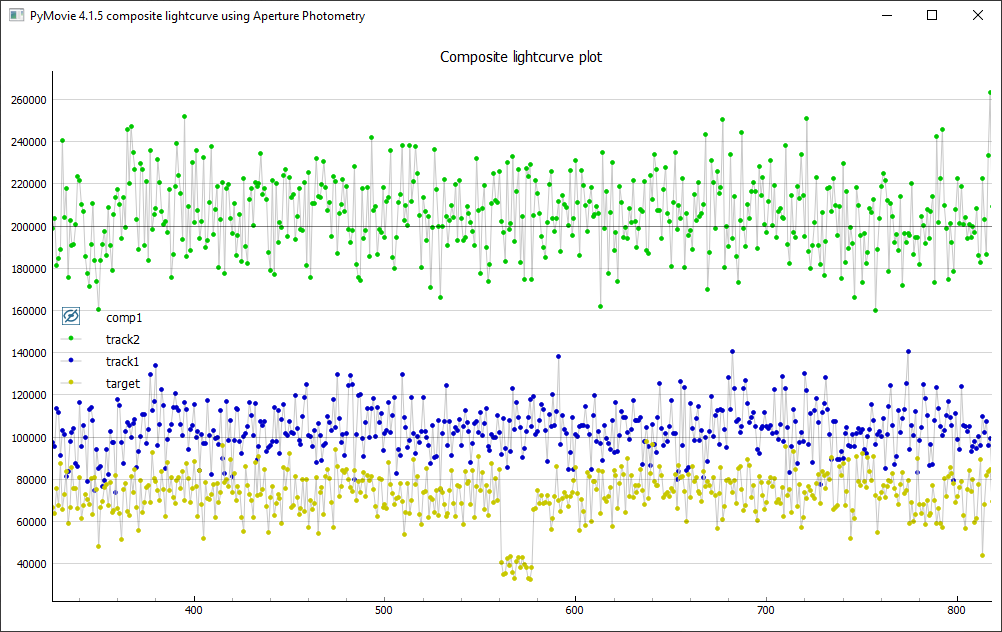Click the 100000 y-axis tick label
The width and height of the screenshot is (1002, 632).
(x=24, y=438)
